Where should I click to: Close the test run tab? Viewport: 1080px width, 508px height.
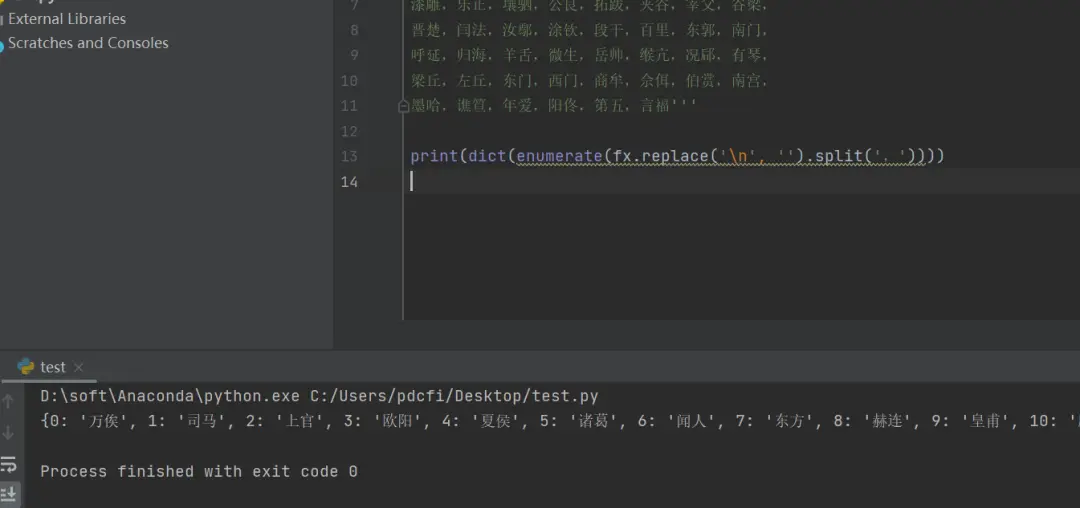coord(79,368)
